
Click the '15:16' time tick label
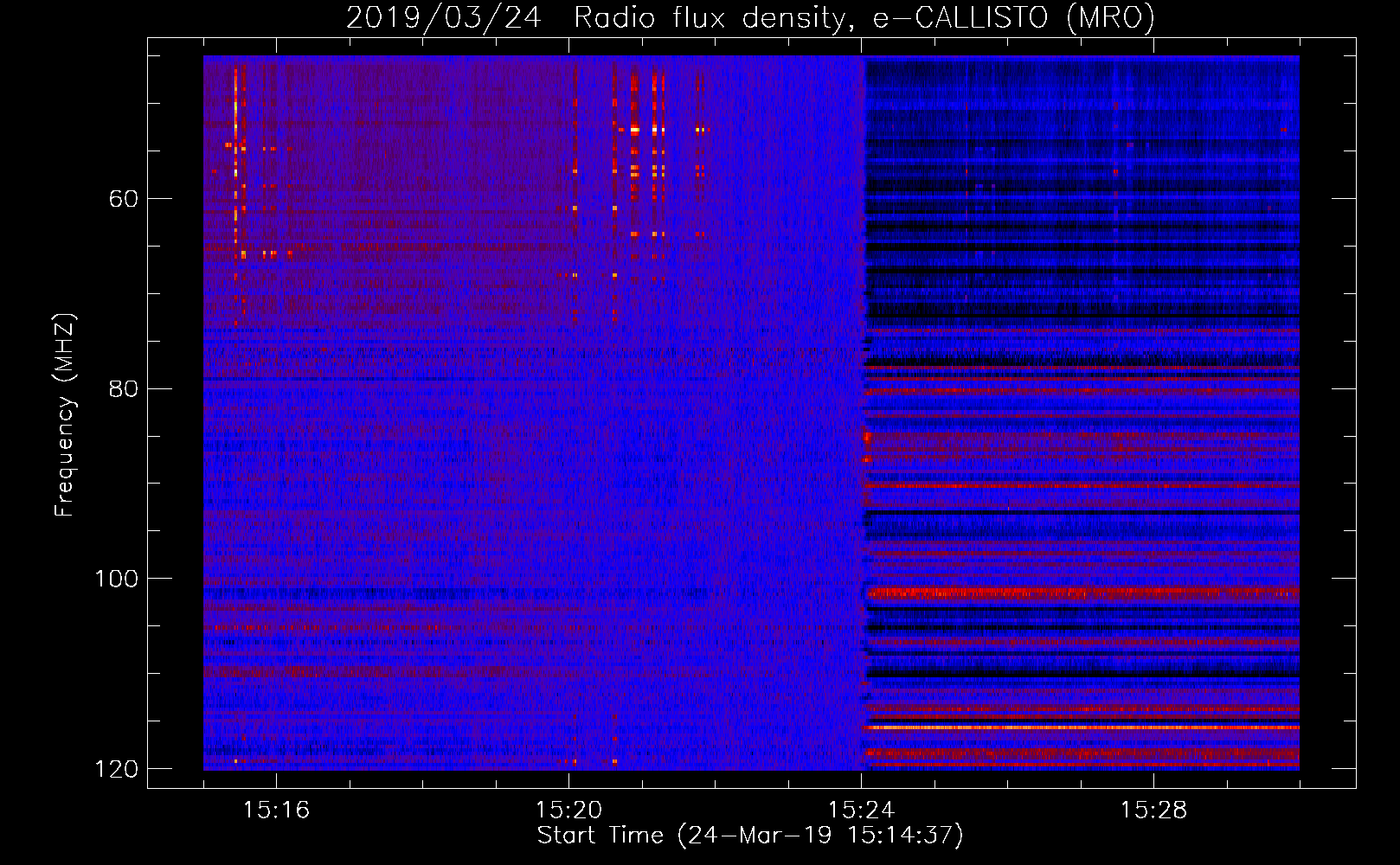point(276,811)
